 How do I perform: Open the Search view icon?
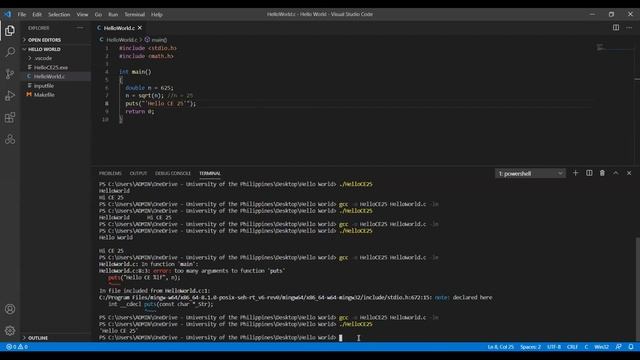coord(10,52)
